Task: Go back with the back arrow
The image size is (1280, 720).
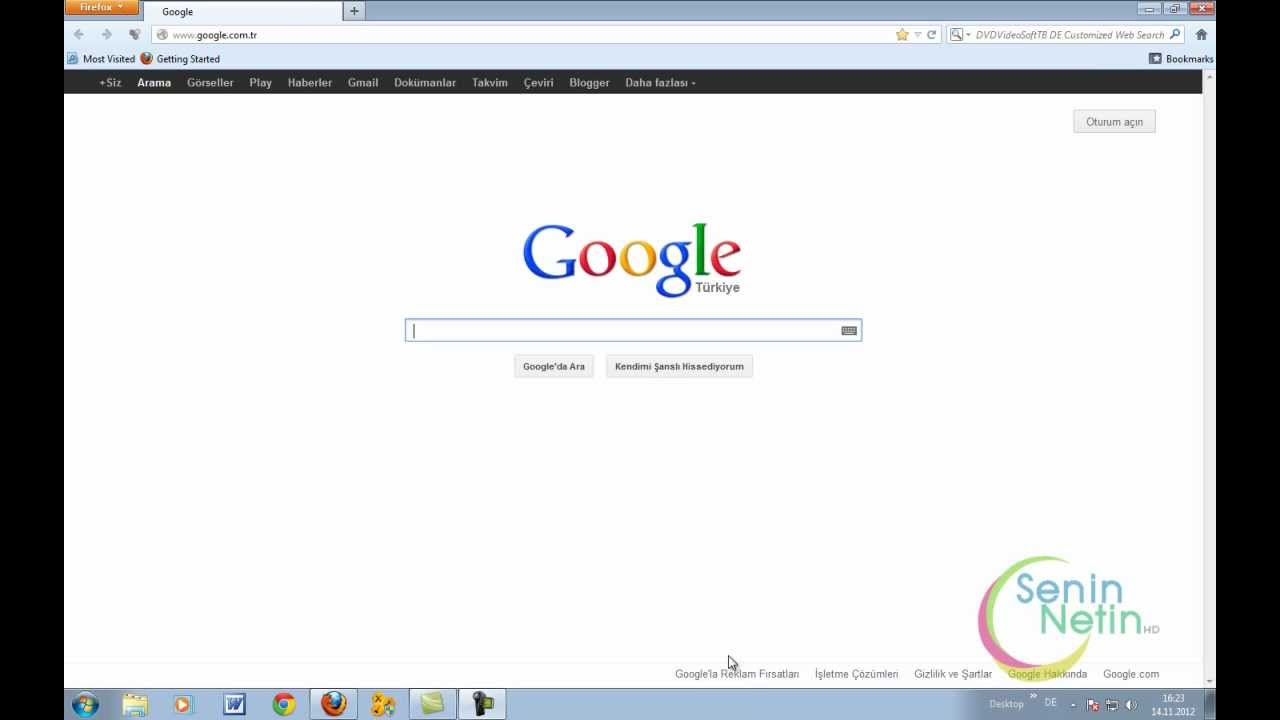Action: tap(79, 34)
